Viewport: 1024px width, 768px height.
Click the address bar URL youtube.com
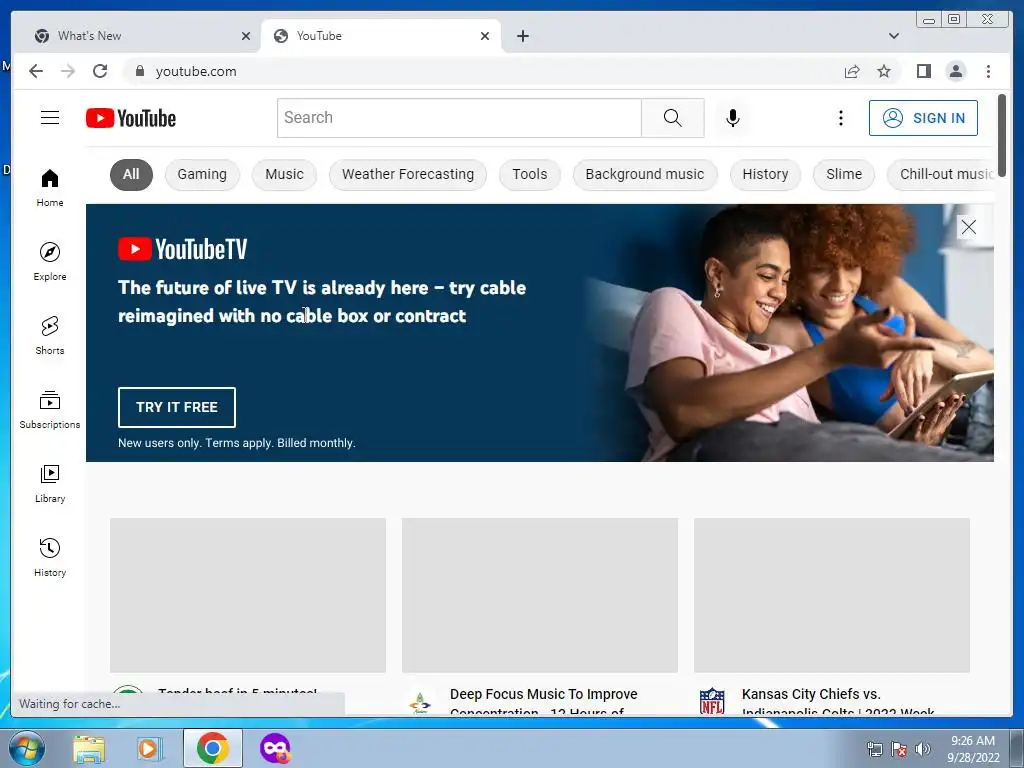[196, 71]
